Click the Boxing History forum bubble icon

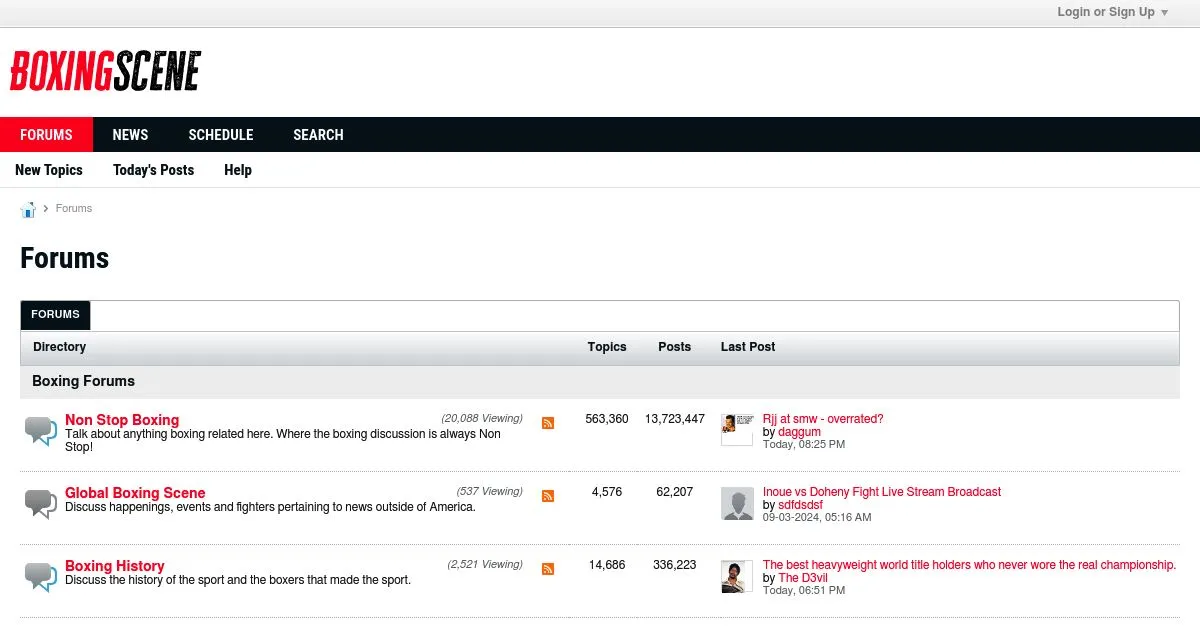(x=40, y=576)
